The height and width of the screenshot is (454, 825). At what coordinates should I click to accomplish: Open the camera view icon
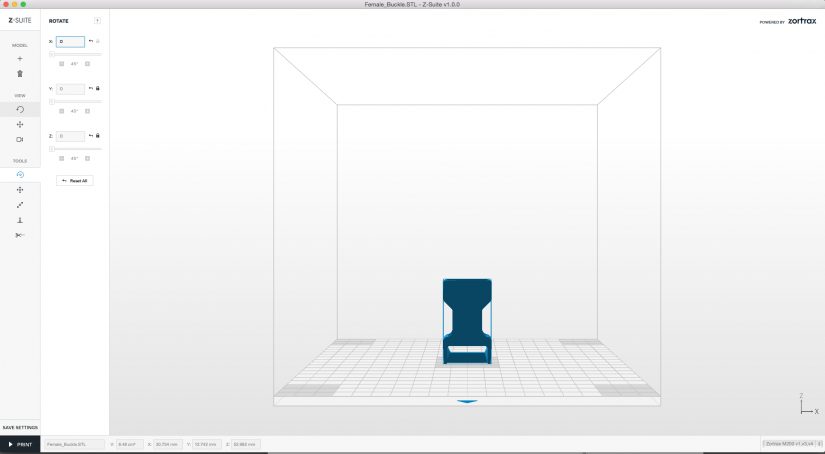coord(20,139)
